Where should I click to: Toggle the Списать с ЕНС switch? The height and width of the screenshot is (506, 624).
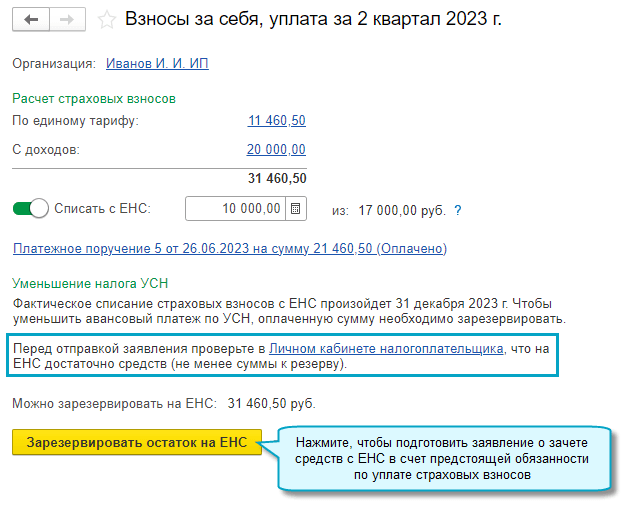pos(31,209)
